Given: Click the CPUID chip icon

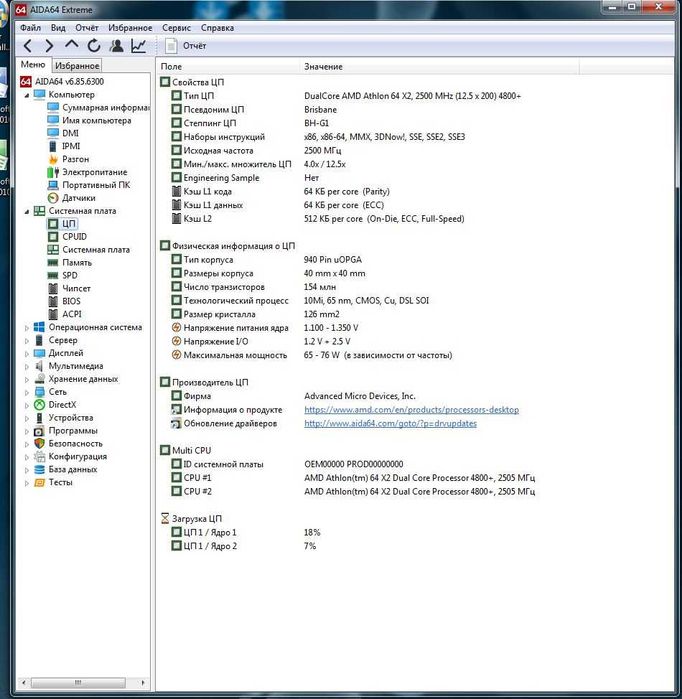Looking at the screenshot, I should [53, 237].
